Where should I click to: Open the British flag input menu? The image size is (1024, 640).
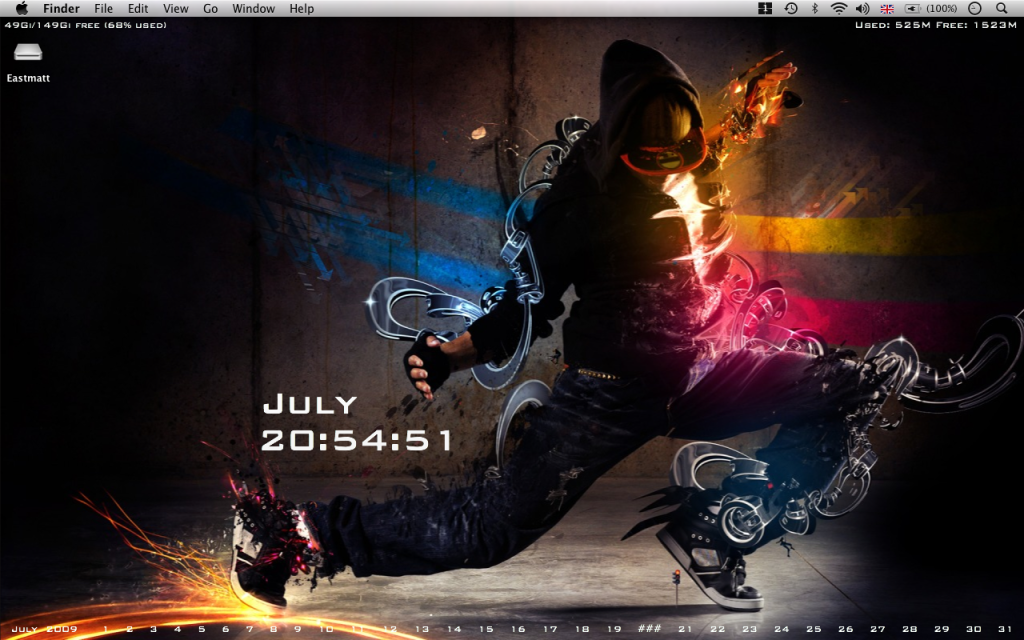point(887,9)
